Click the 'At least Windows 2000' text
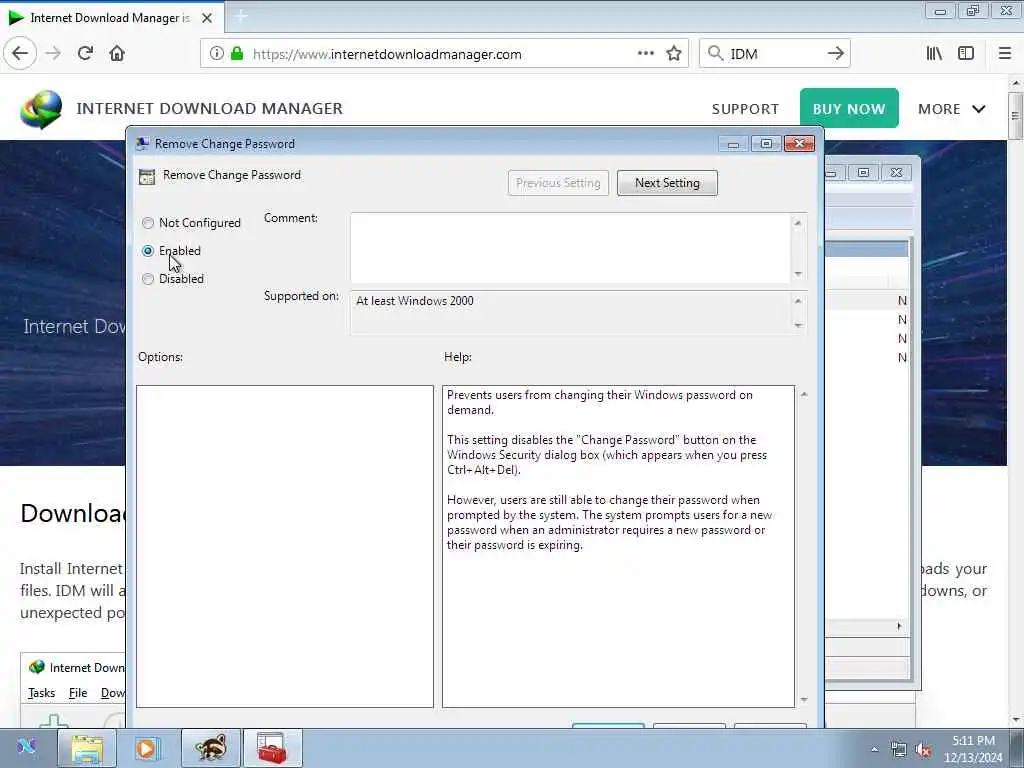This screenshot has height=768, width=1024. [415, 301]
